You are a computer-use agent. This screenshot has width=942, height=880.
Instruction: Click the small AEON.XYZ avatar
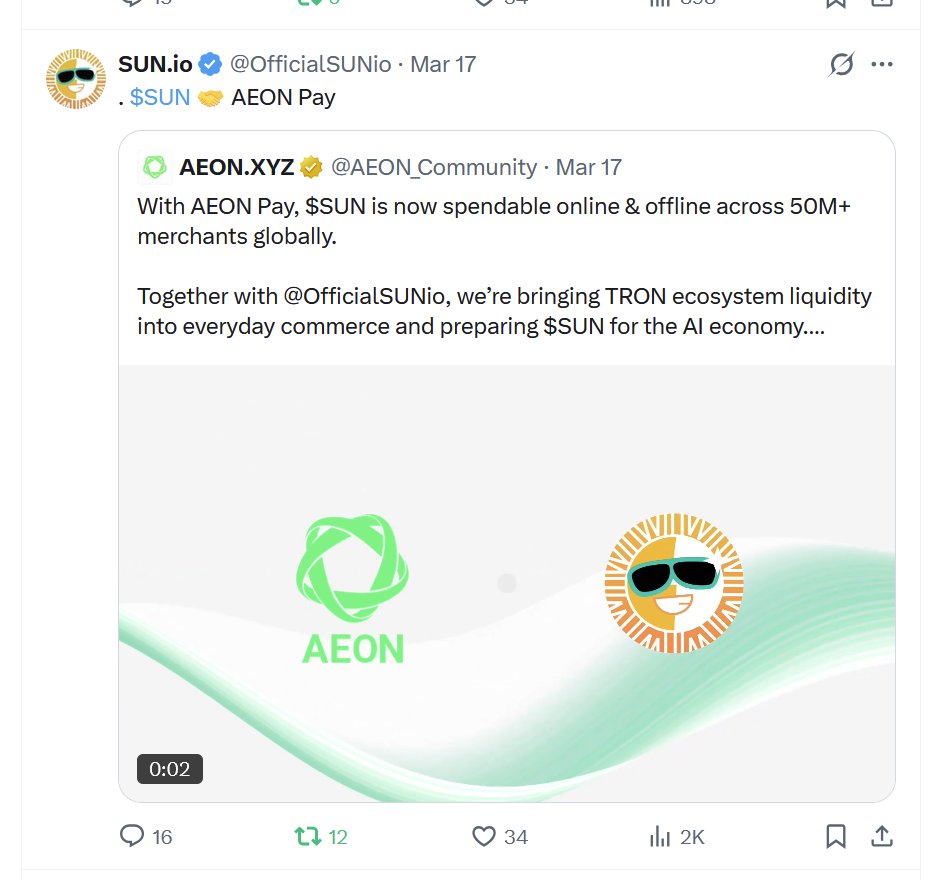(x=154, y=167)
